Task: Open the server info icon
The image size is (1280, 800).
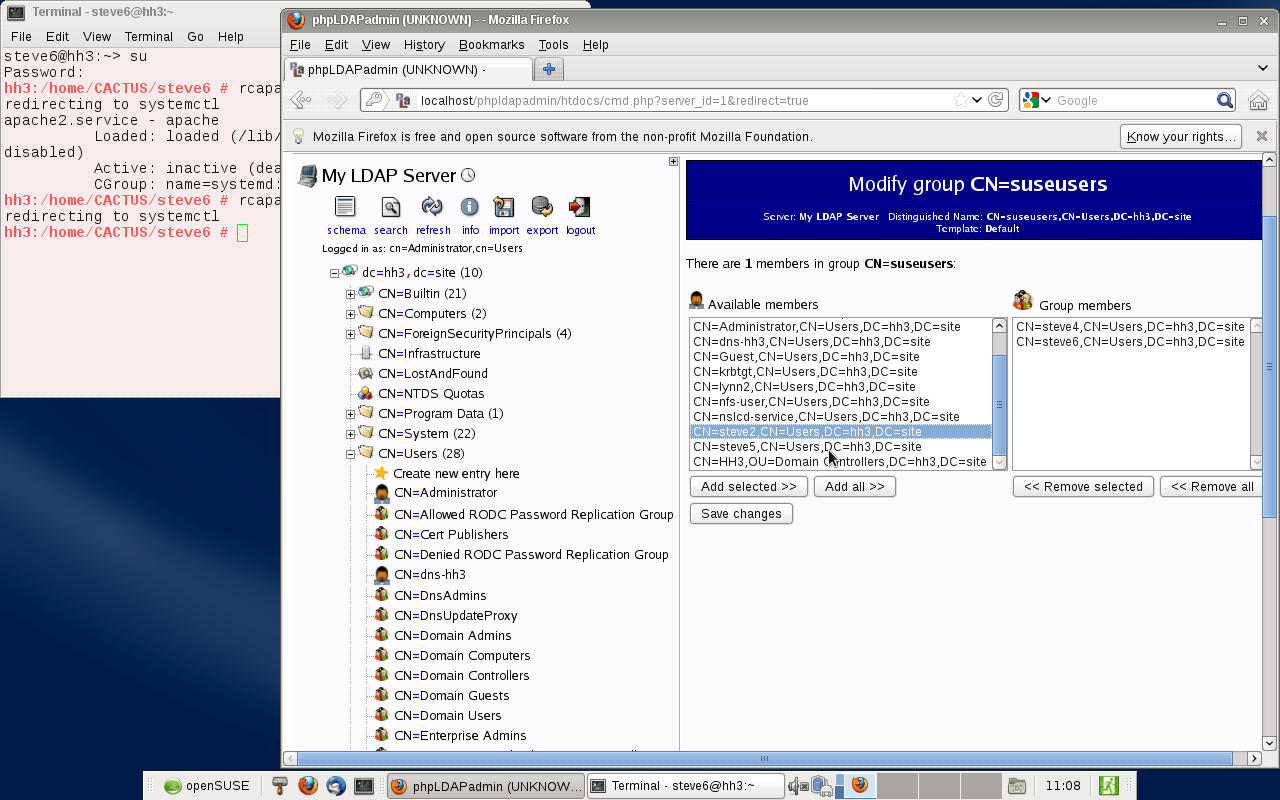Action: 470,207
